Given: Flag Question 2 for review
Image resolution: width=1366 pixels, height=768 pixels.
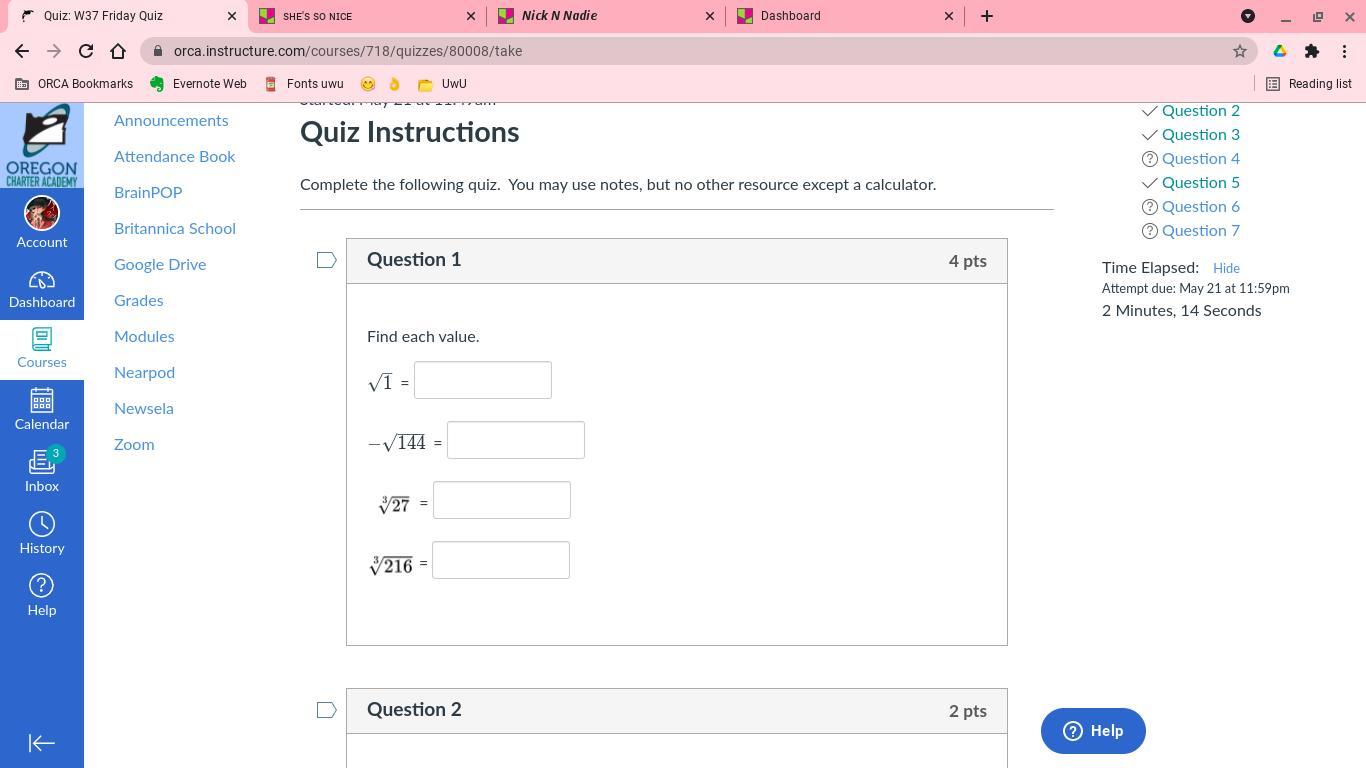Looking at the screenshot, I should click(x=326, y=710).
